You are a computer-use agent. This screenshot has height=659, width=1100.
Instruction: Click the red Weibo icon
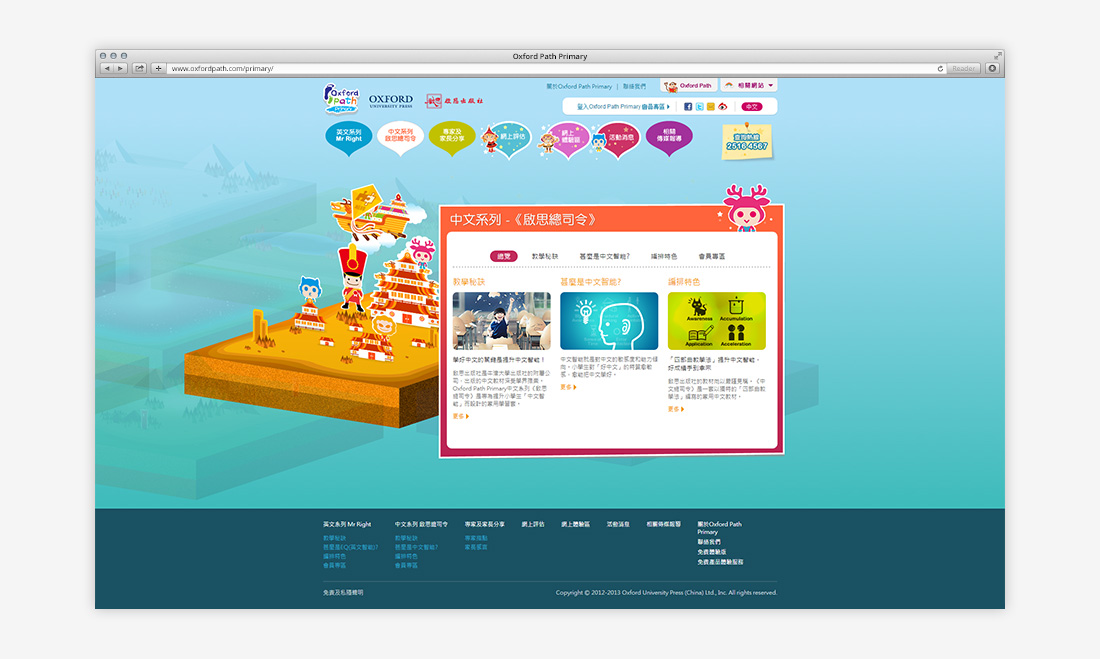coord(723,107)
